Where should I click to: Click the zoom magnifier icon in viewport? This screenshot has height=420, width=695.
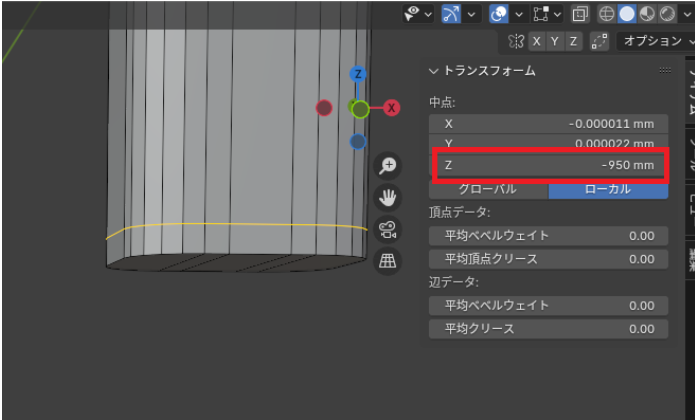click(387, 167)
